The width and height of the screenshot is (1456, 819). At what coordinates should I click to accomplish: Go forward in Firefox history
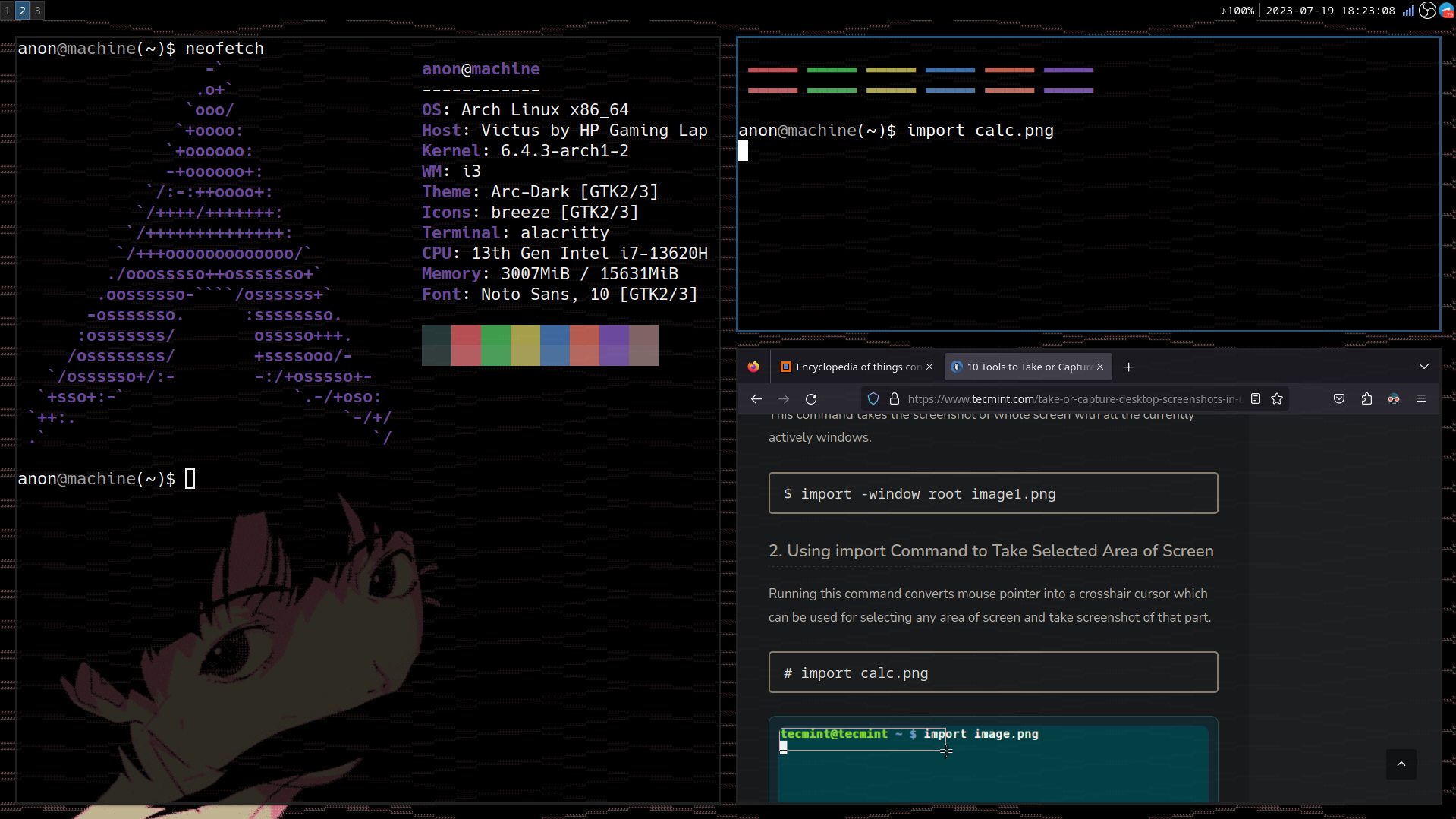(784, 398)
